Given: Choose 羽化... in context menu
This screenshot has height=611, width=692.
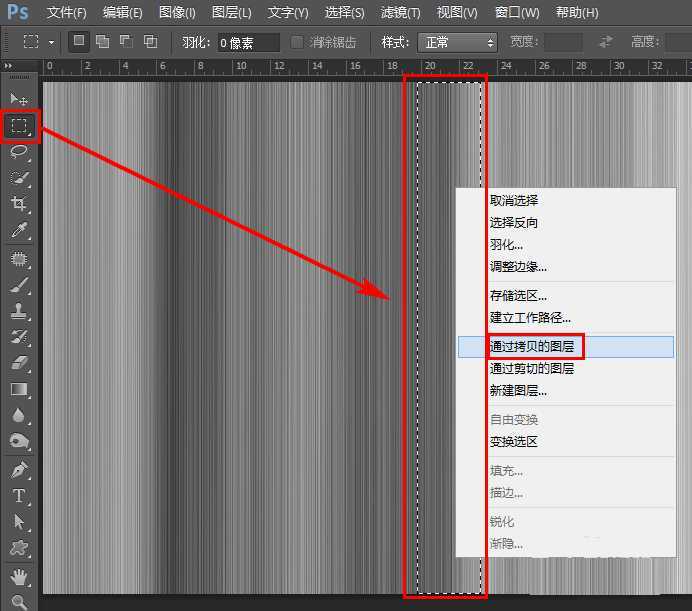Looking at the screenshot, I should pyautogui.click(x=565, y=245).
